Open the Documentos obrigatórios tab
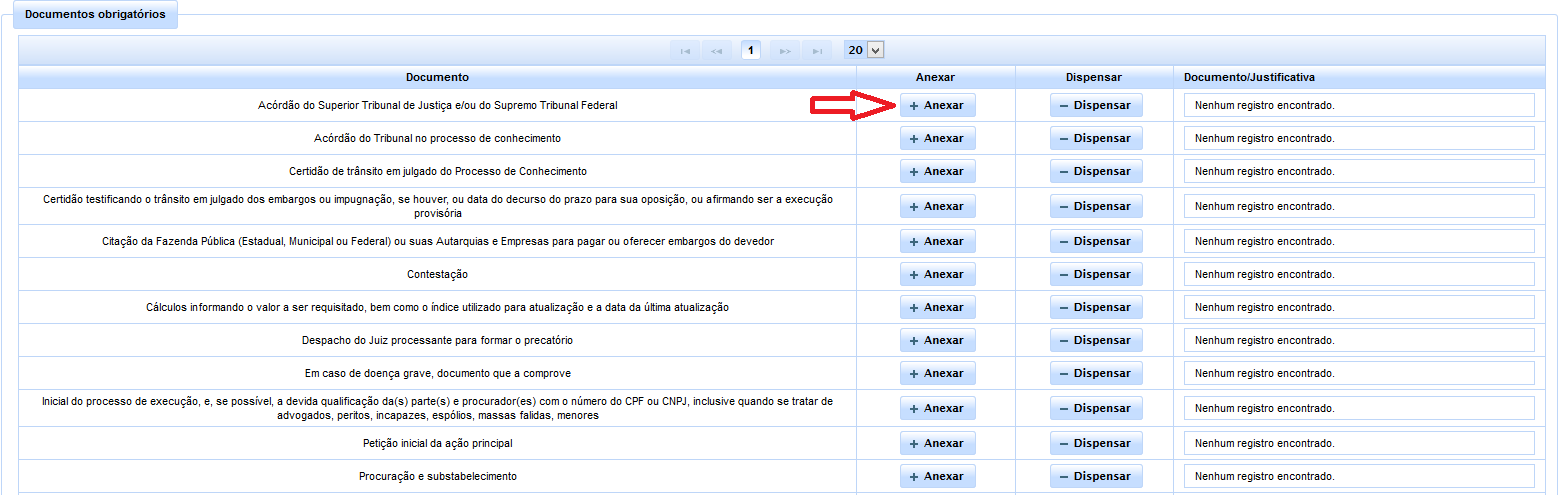This screenshot has width=1560, height=495. (x=95, y=15)
